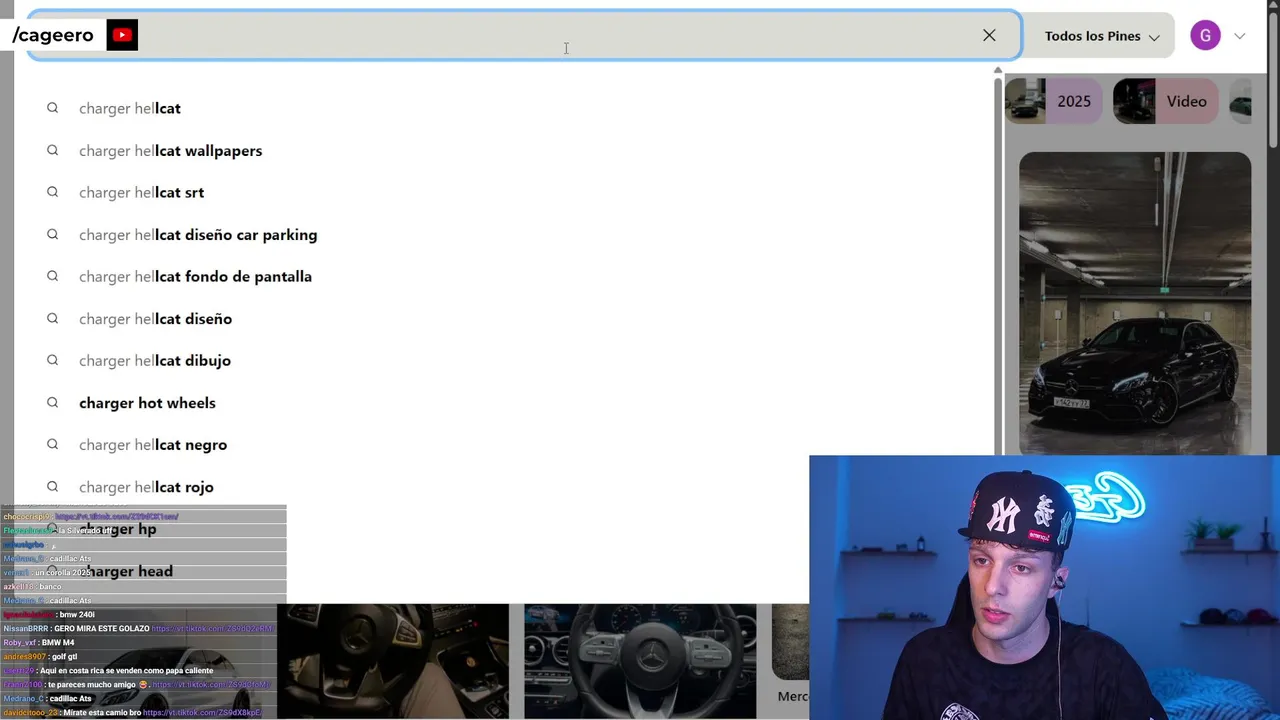1280x720 pixels.
Task: Select suggestion "charger head"
Action: (x=126, y=570)
